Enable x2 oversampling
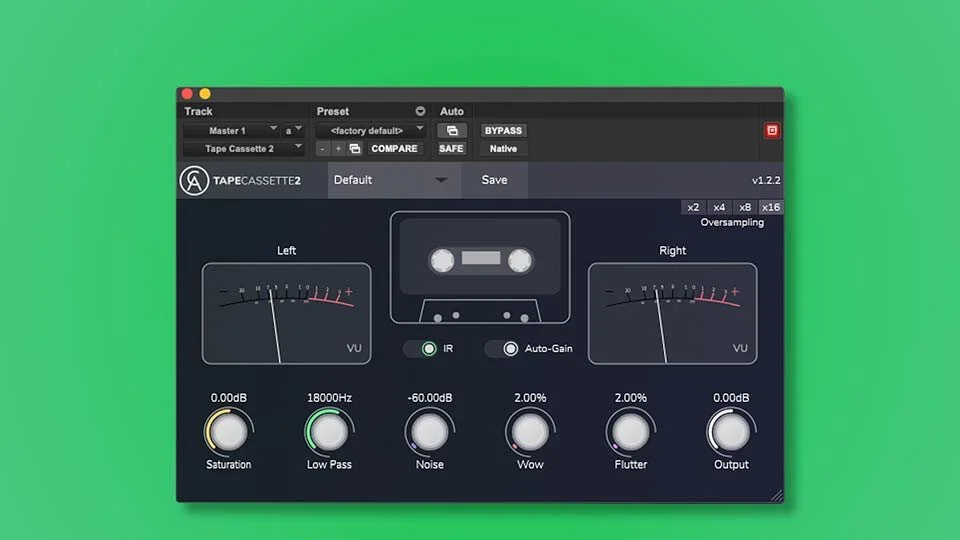The image size is (960, 540). tap(693, 208)
